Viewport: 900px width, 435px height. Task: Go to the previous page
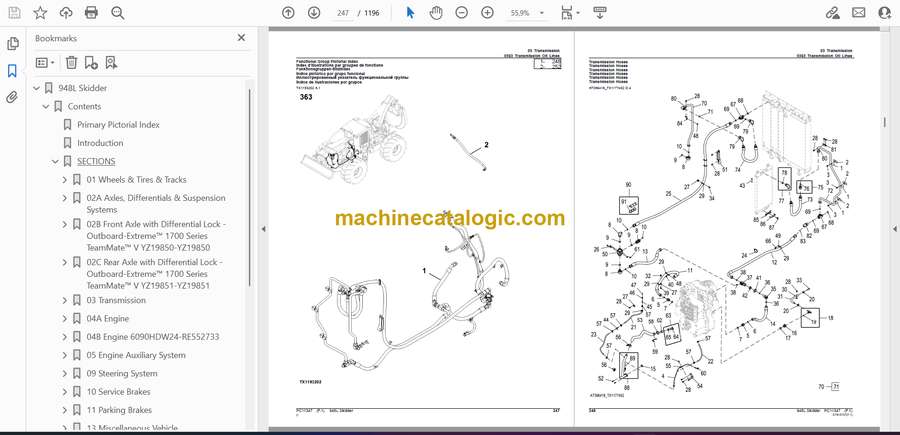(288, 13)
